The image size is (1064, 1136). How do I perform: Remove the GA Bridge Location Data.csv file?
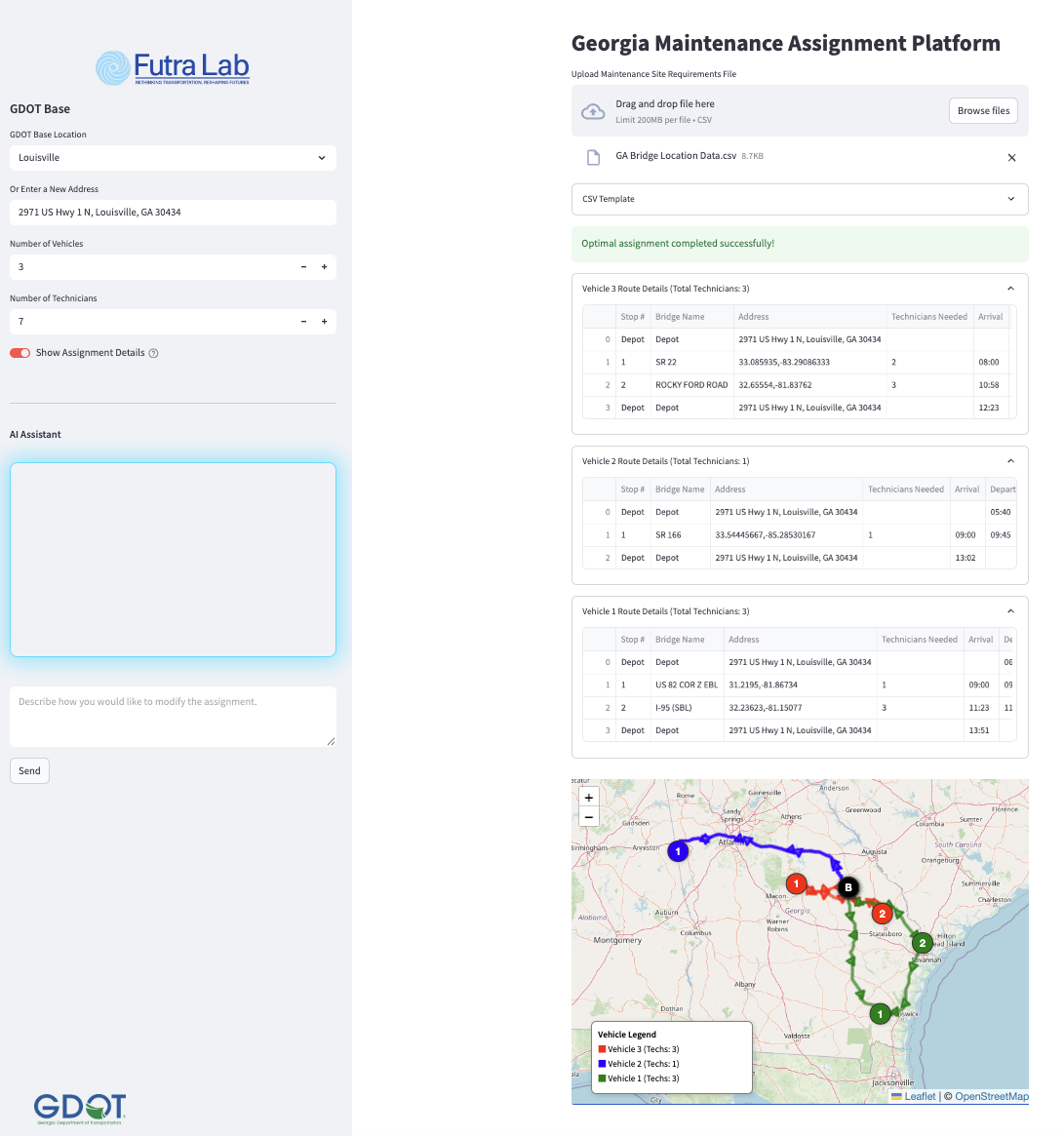[1011, 157]
